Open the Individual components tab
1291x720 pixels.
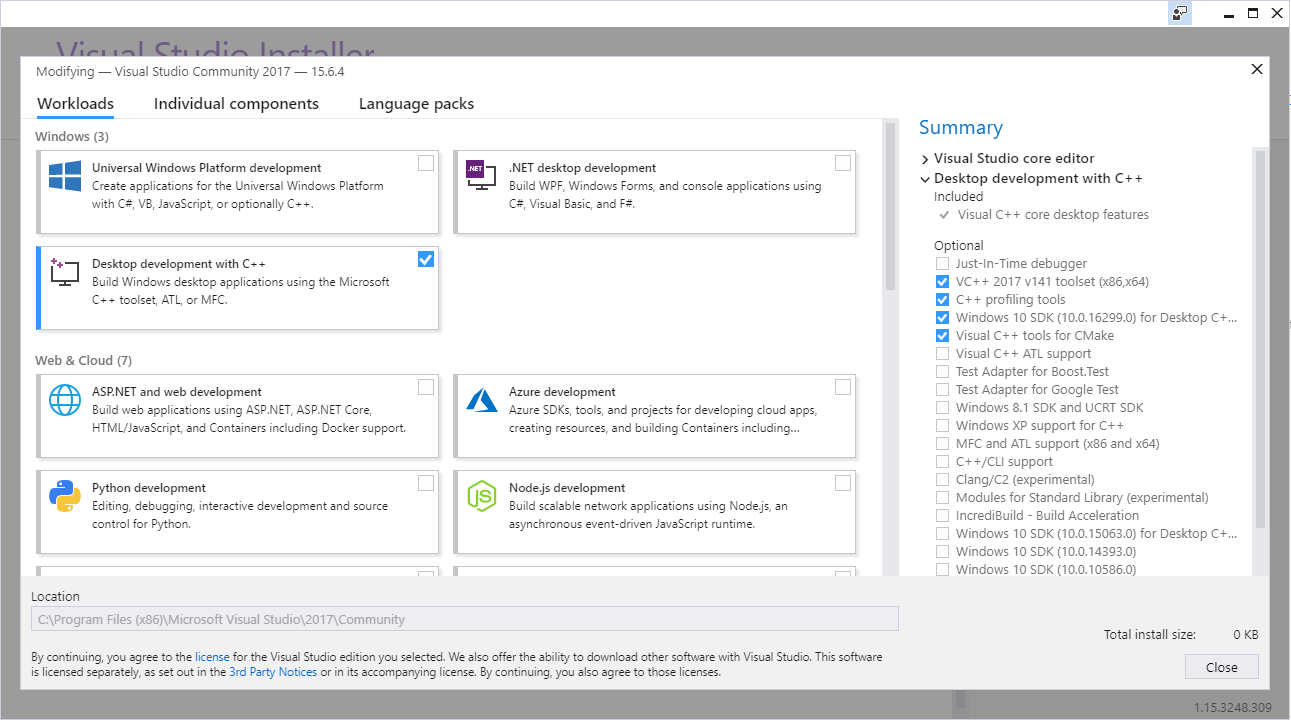coord(236,104)
